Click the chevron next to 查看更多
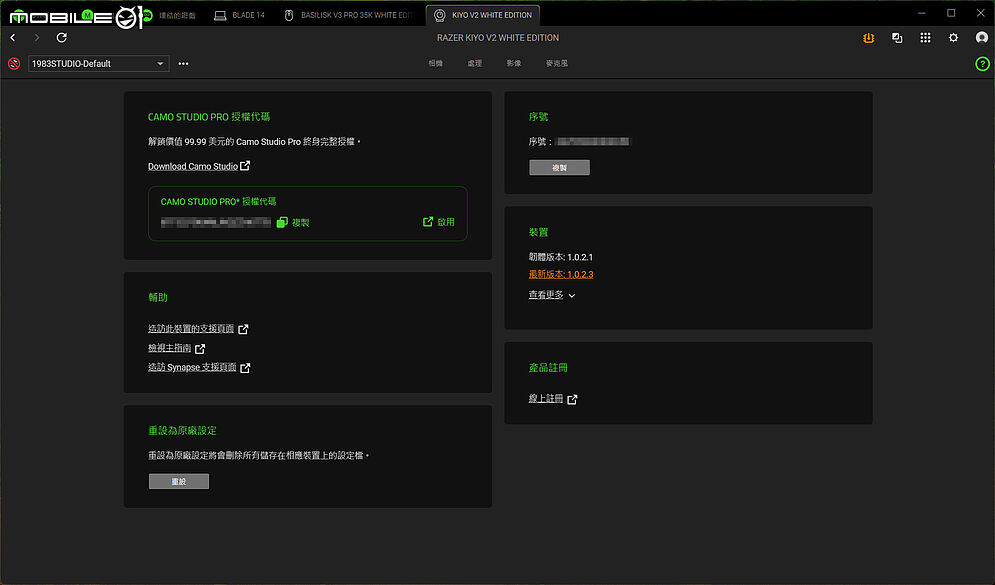Screen dimensions: 995x585 (572, 296)
